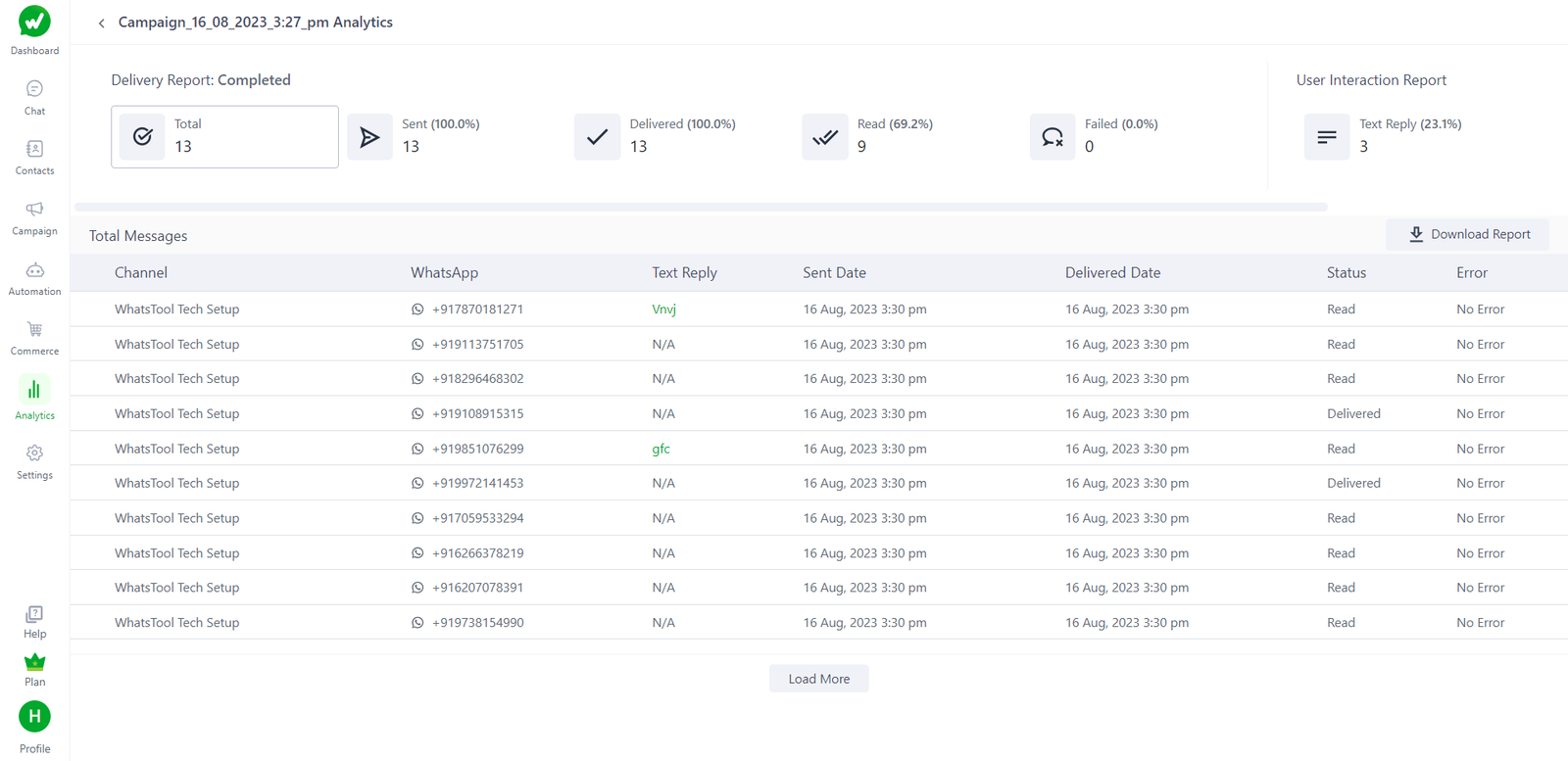This screenshot has height=761, width=1568.
Task: Click phone number +916266378219
Action: pos(477,553)
